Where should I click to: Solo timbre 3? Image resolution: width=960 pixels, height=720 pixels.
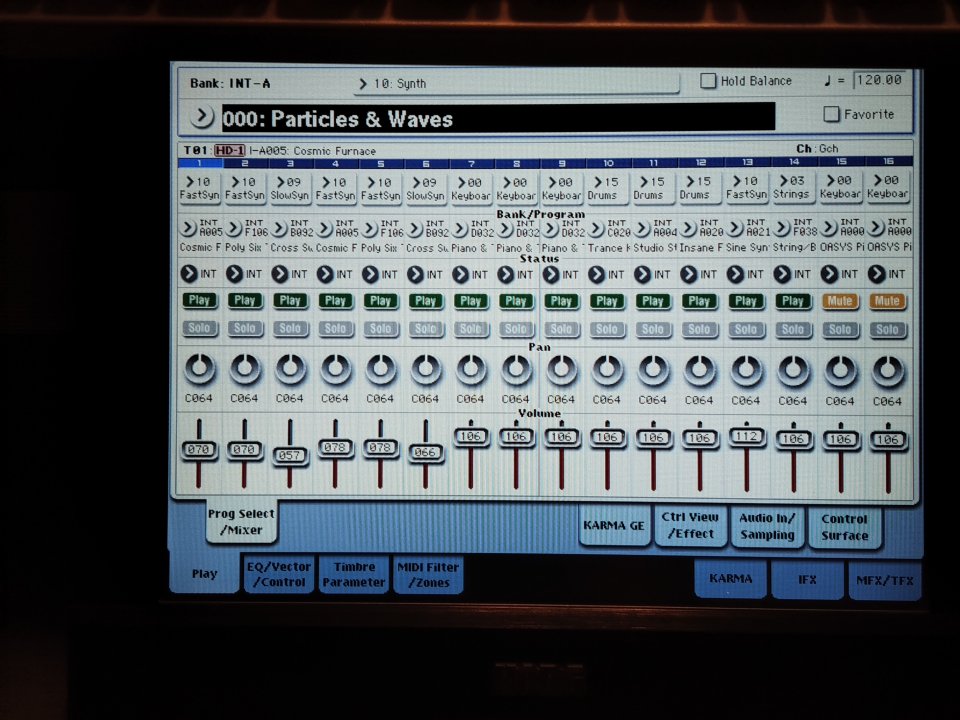coord(290,328)
